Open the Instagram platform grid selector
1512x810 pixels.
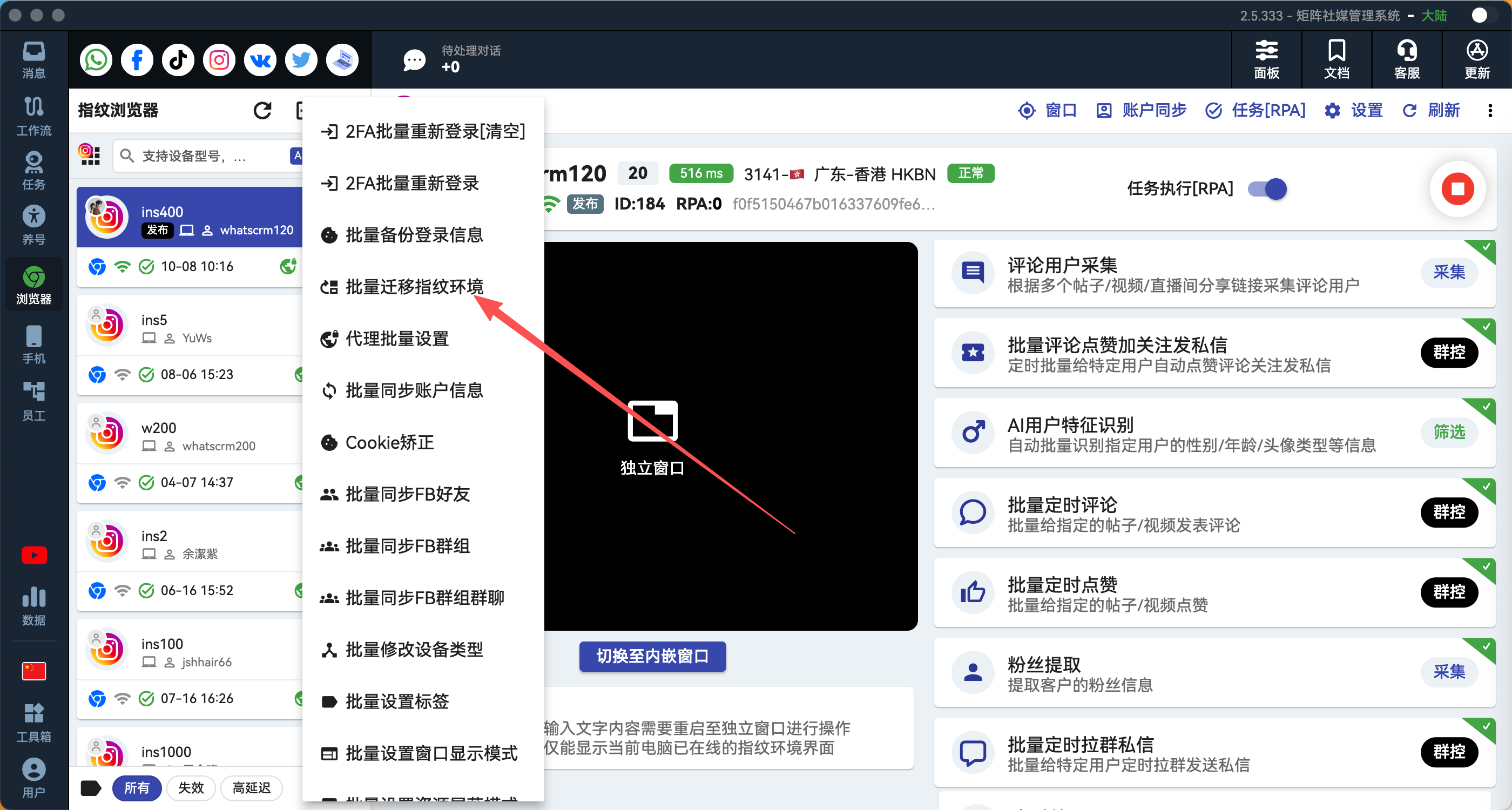tap(90, 155)
